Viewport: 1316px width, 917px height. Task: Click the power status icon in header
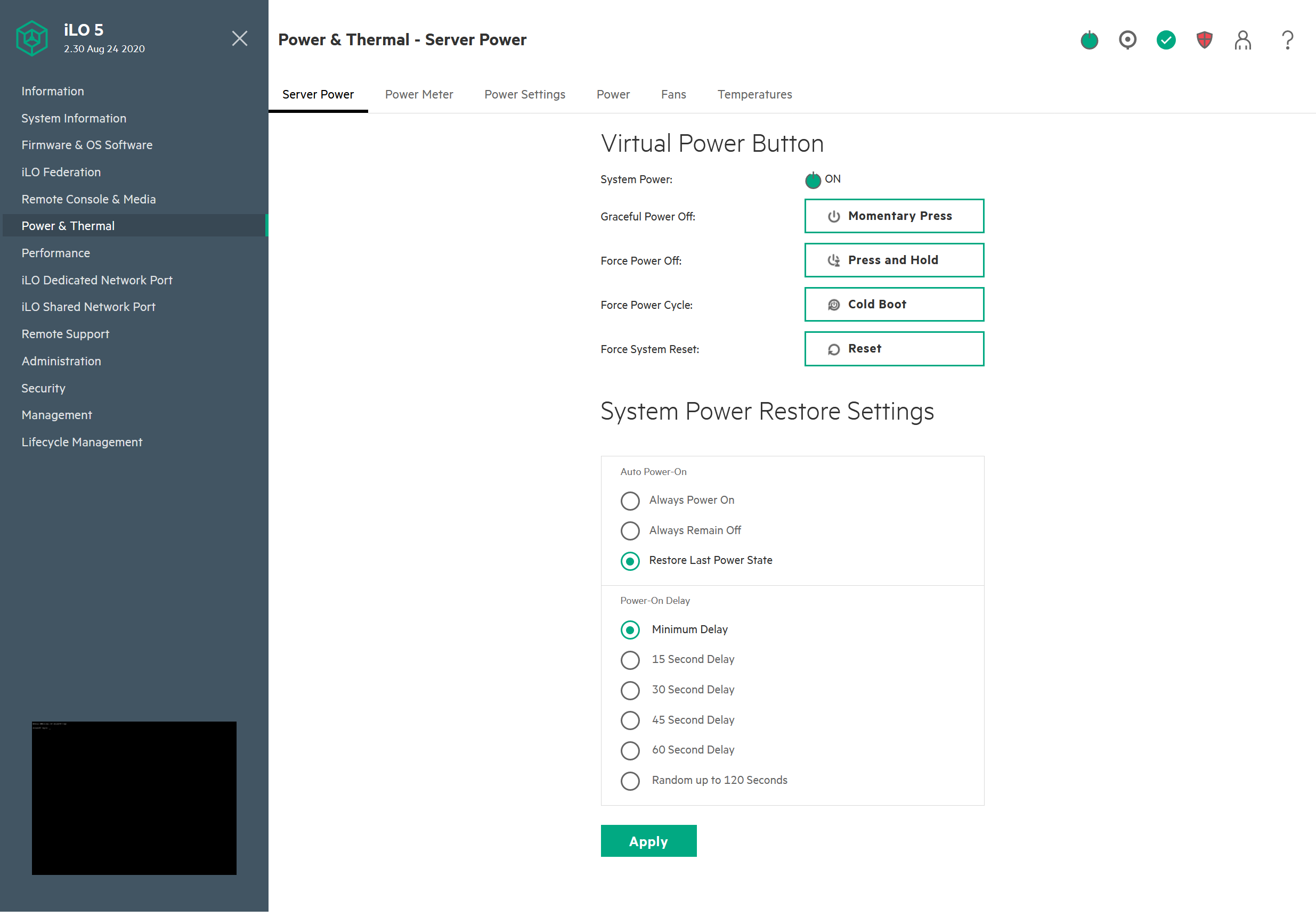pyautogui.click(x=1089, y=40)
